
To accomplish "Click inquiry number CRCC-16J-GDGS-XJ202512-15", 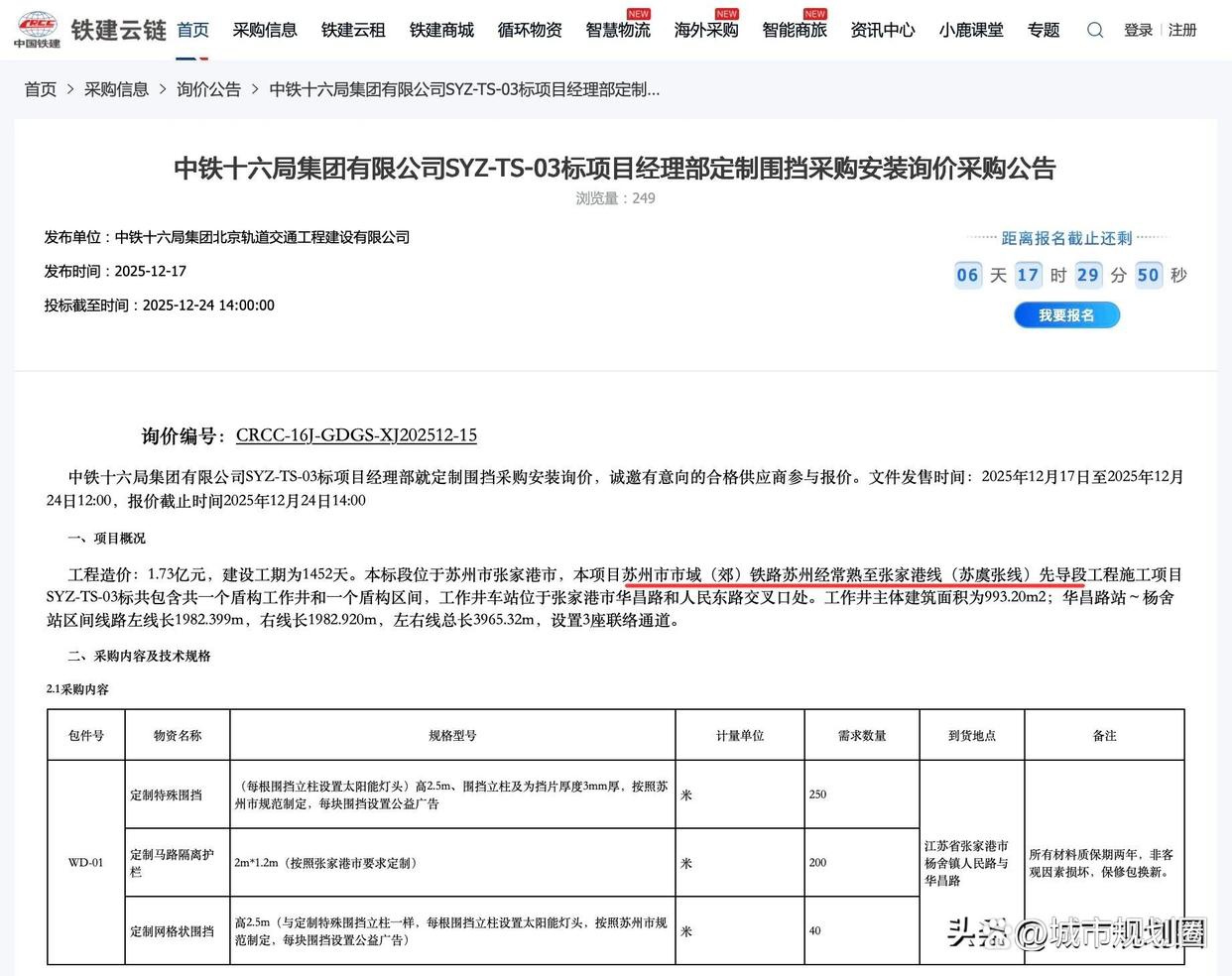I will (x=356, y=434).
